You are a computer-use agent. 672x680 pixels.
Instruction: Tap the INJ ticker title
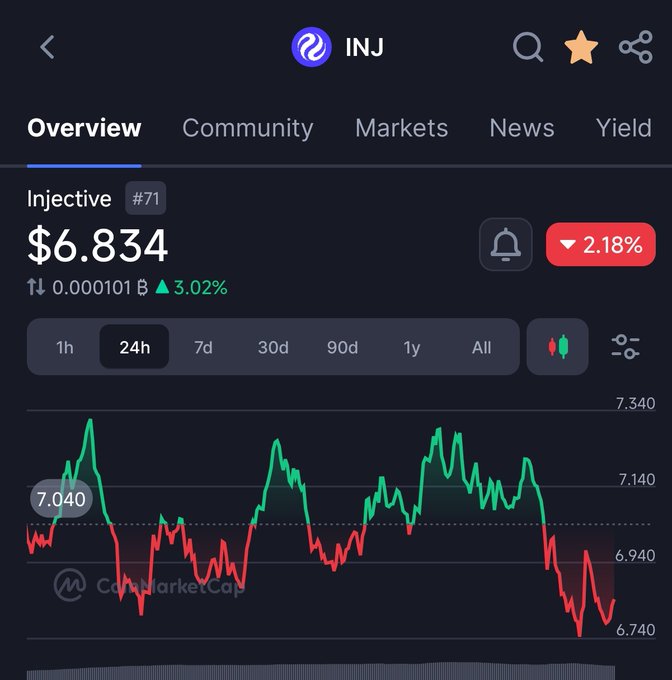pos(365,47)
